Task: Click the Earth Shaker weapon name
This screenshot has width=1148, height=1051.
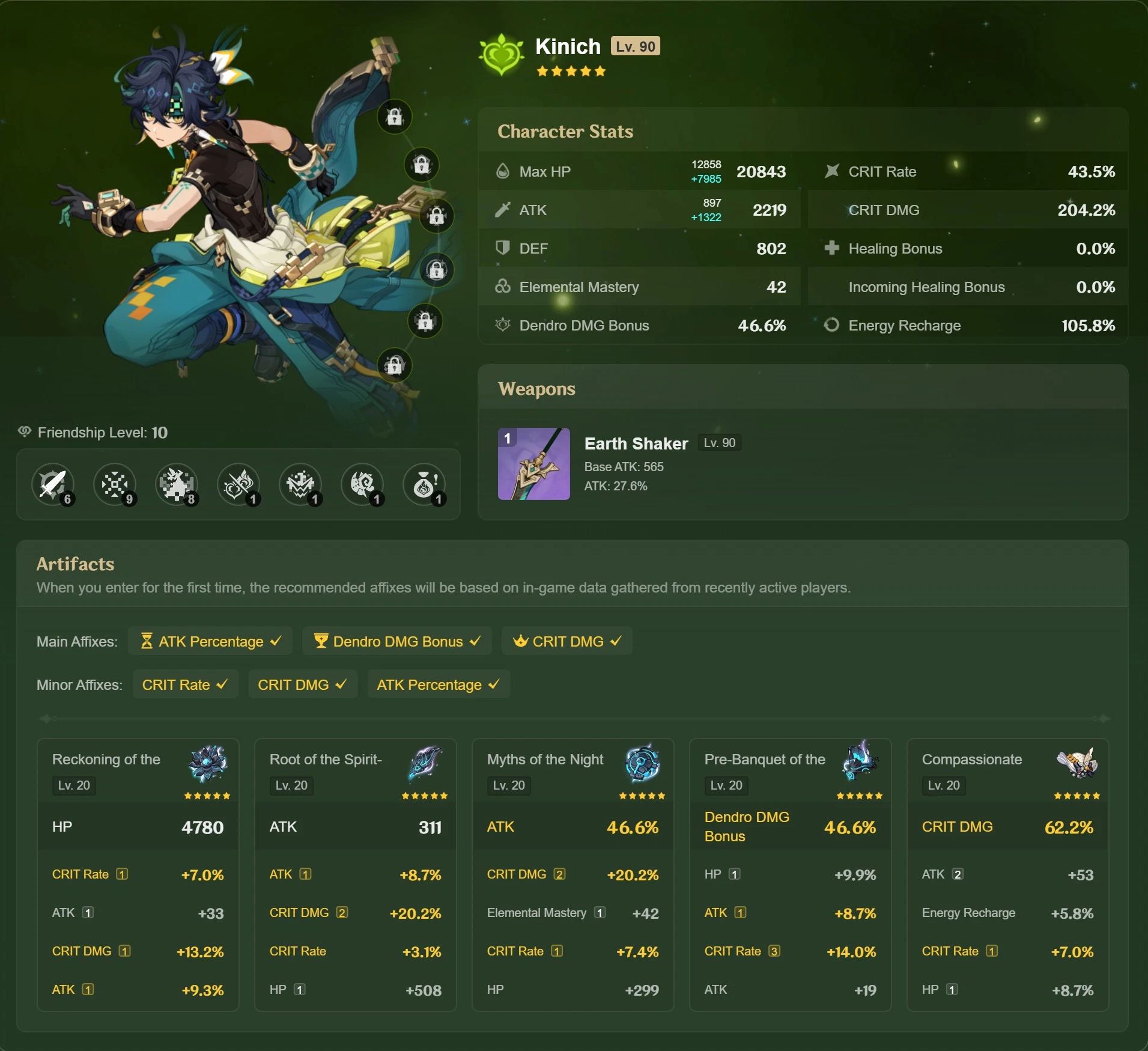Action: [636, 443]
